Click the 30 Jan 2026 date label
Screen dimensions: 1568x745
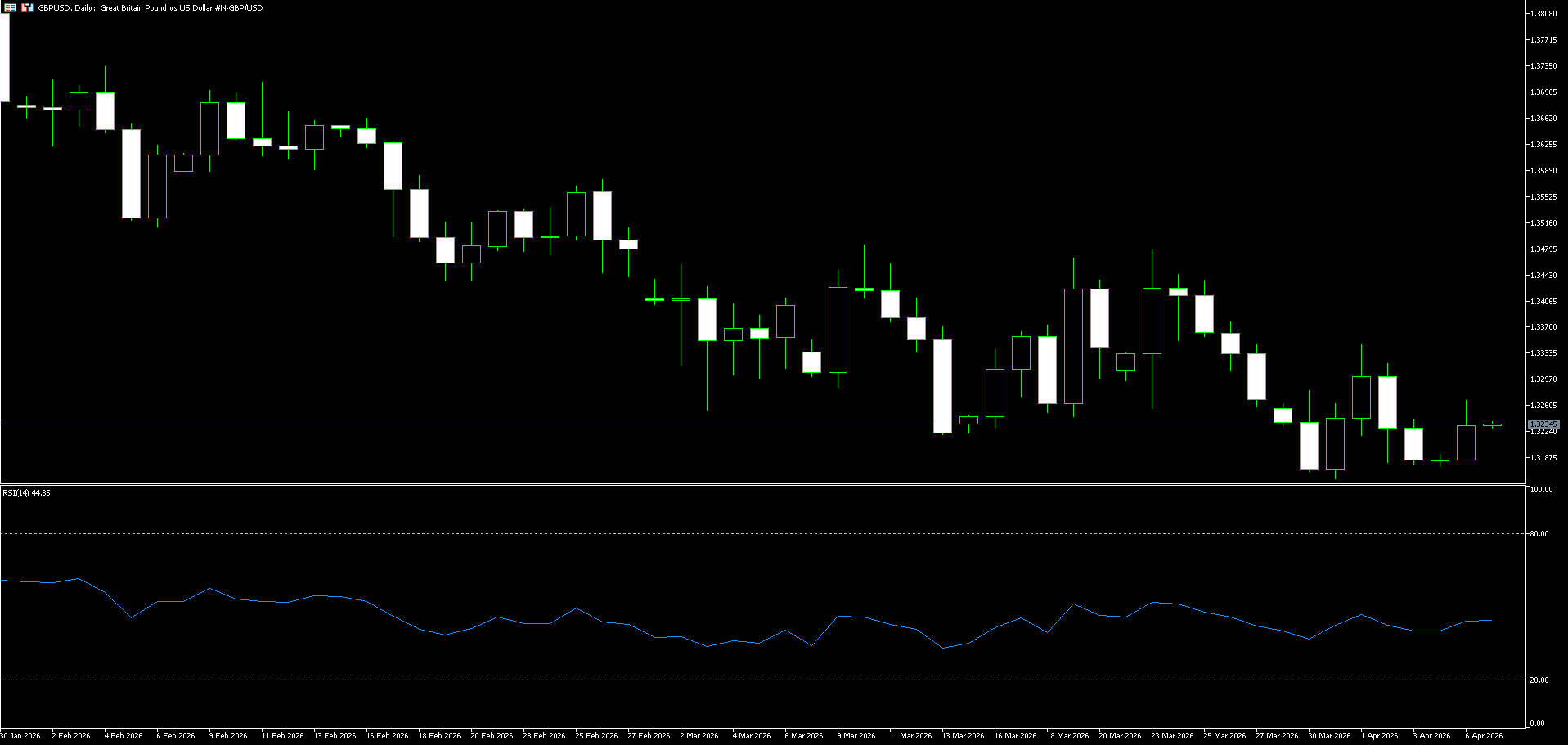(20, 736)
